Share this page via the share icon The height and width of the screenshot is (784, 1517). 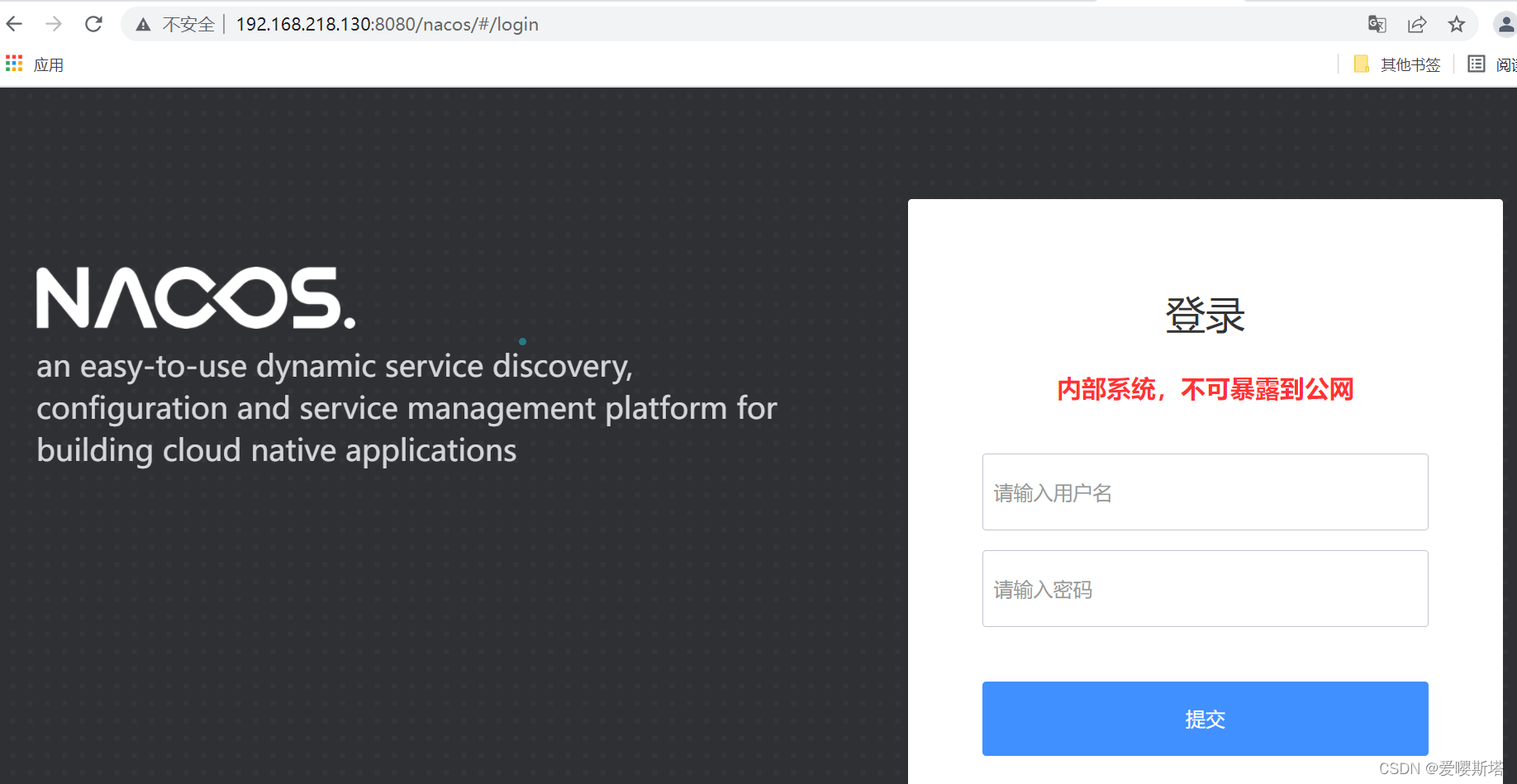1417,24
